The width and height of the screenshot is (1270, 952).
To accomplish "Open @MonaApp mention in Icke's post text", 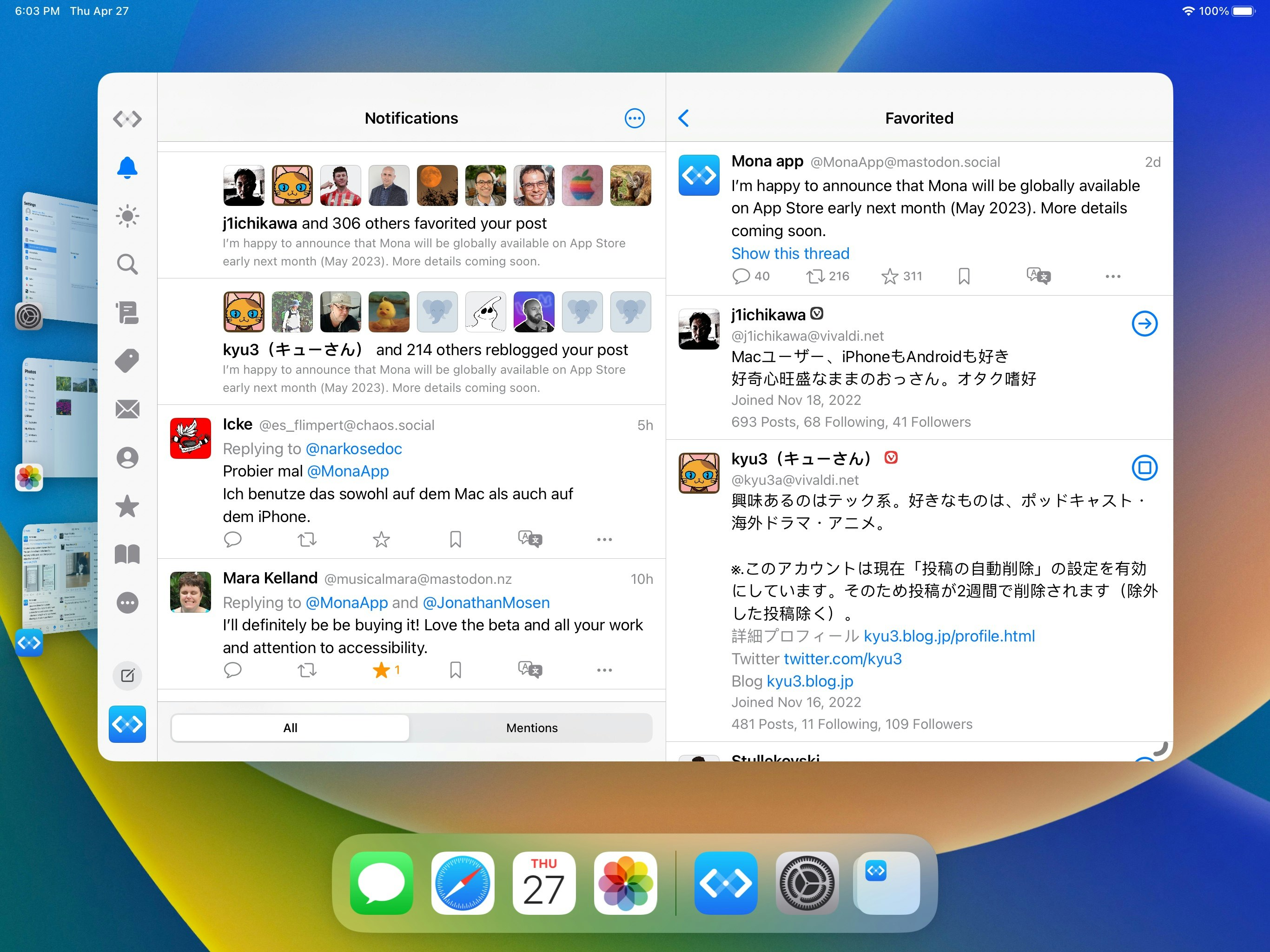I will pyautogui.click(x=348, y=471).
